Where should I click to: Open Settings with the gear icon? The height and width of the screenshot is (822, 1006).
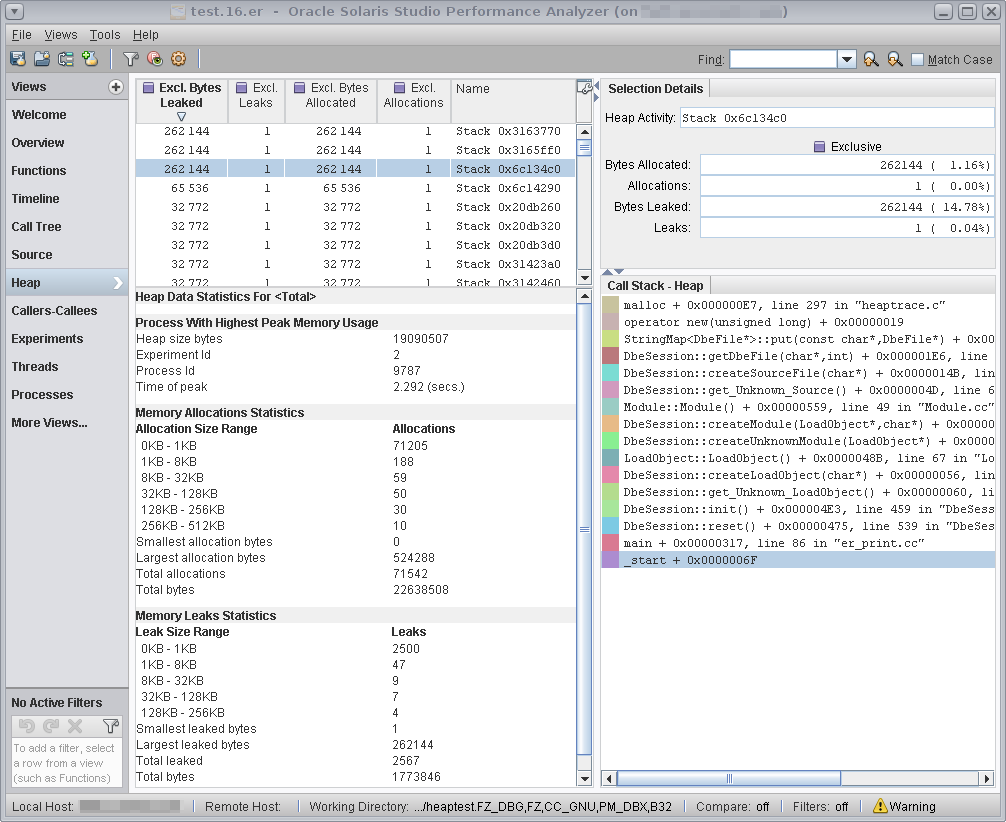(178, 59)
